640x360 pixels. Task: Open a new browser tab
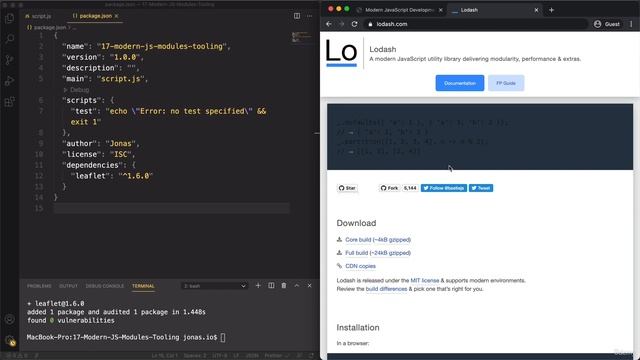click(551, 10)
